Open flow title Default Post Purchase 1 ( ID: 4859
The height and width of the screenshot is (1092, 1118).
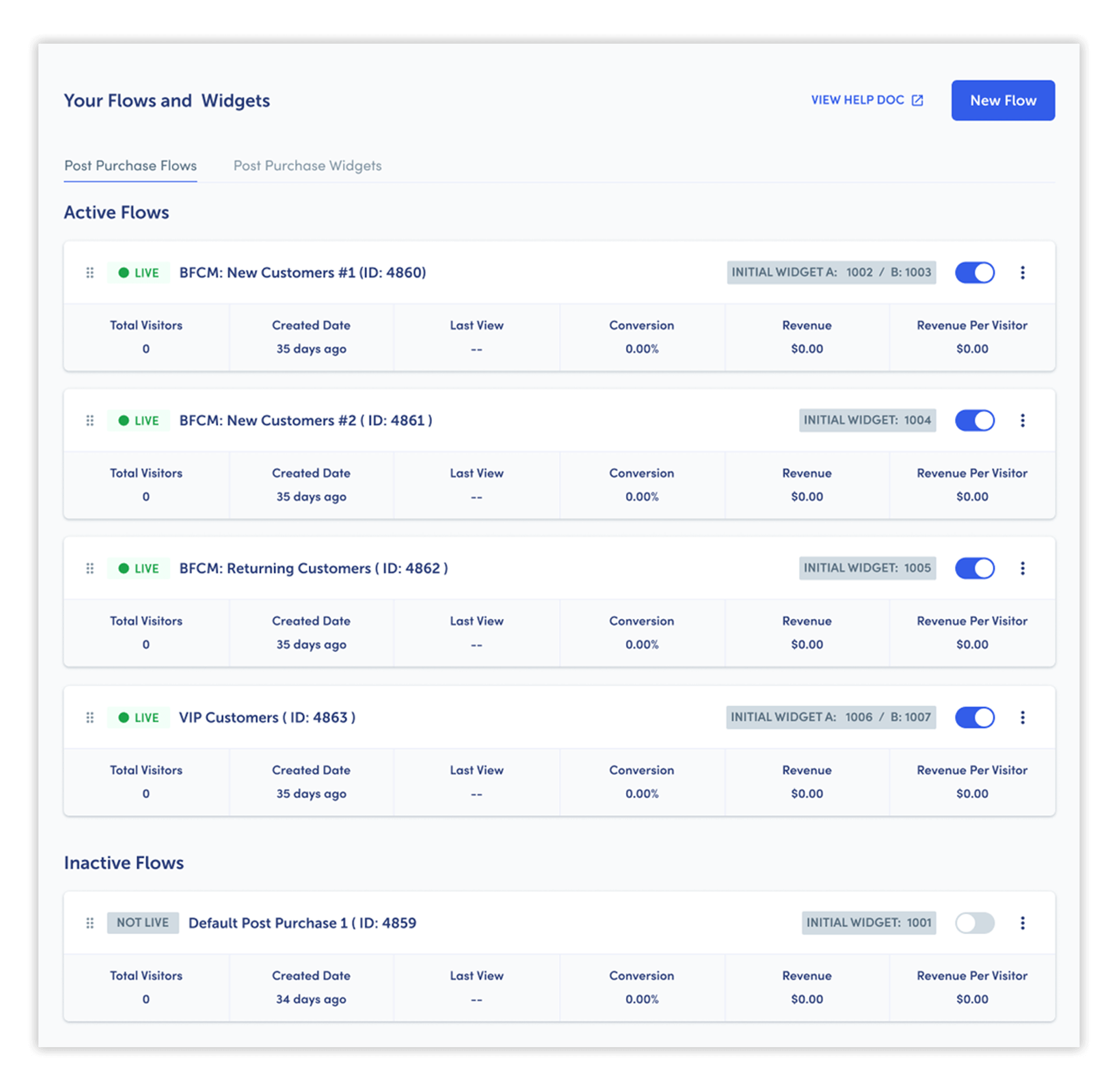tap(302, 923)
